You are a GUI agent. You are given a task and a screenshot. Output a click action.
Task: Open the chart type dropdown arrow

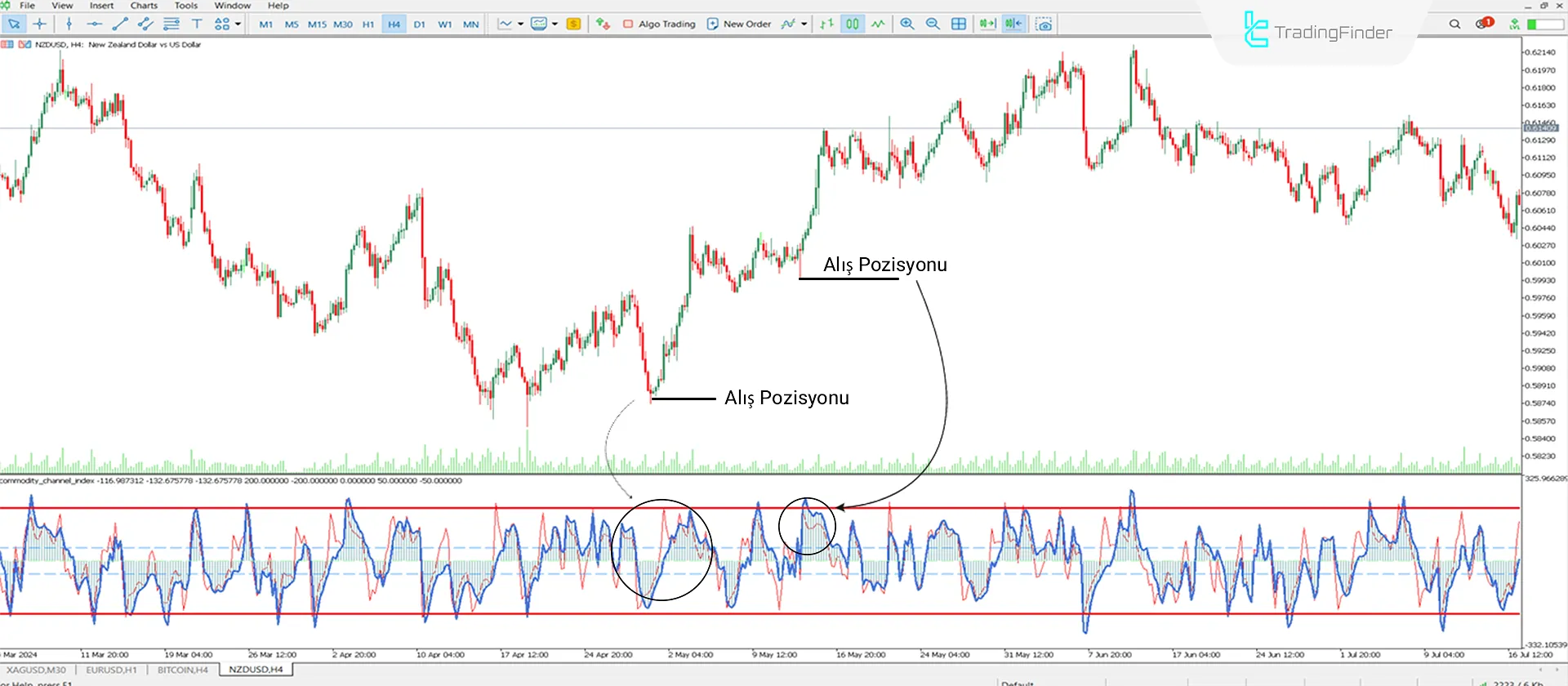click(520, 24)
